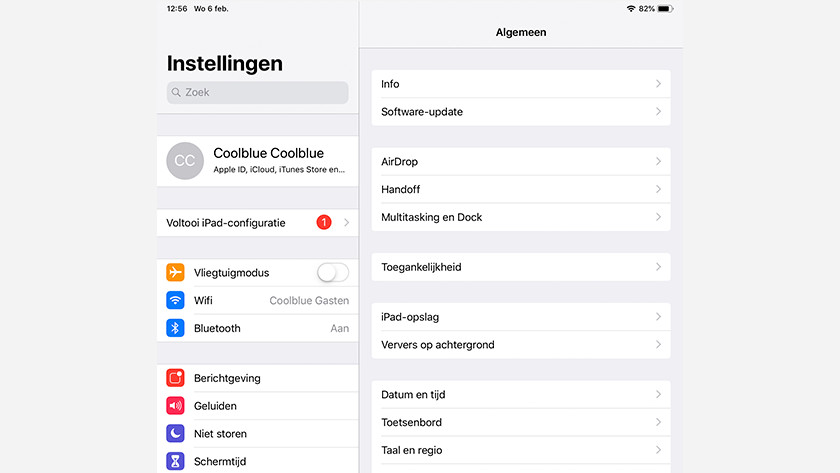Open the Niet storen moon icon
Screen dimensions: 840x473
[175, 433]
